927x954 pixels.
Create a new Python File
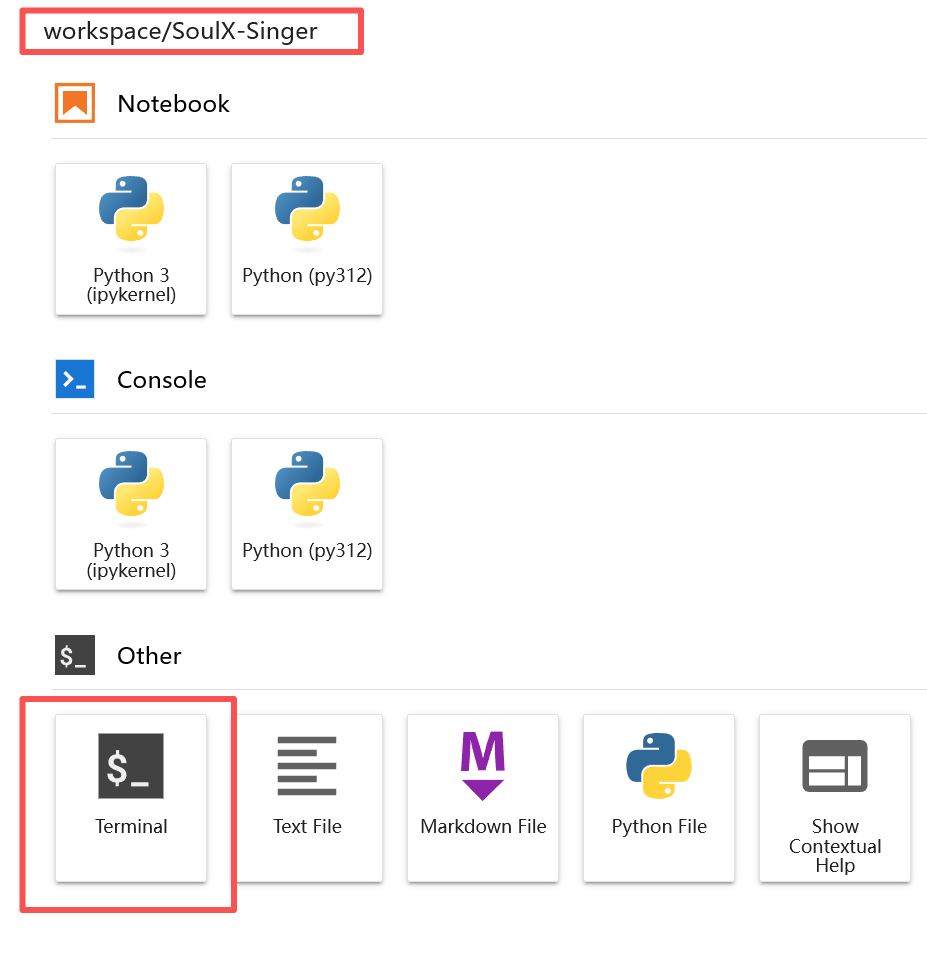659,795
